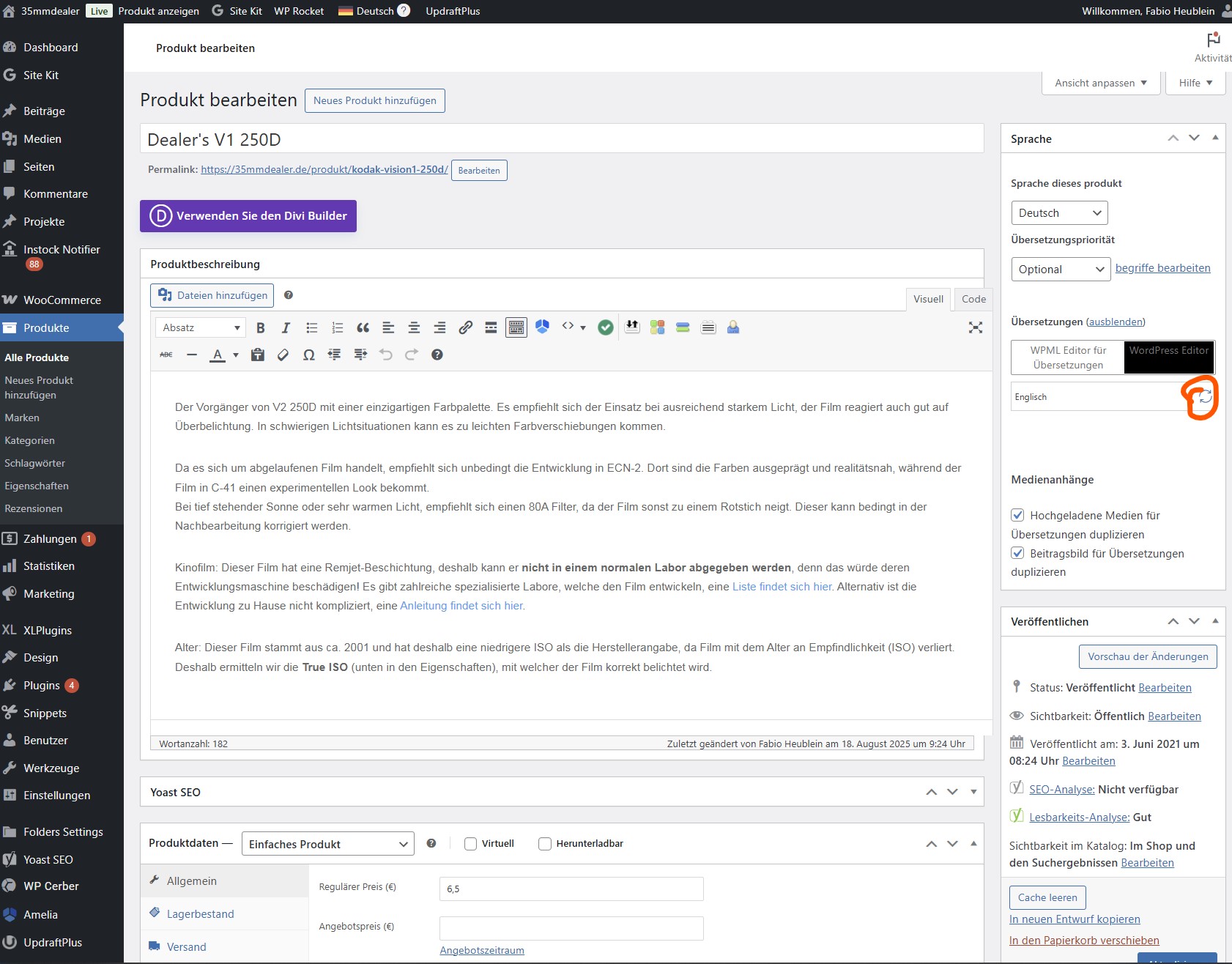Open the editor keyboard shortcuts help
Screen dimensions: 1232x964
point(437,355)
